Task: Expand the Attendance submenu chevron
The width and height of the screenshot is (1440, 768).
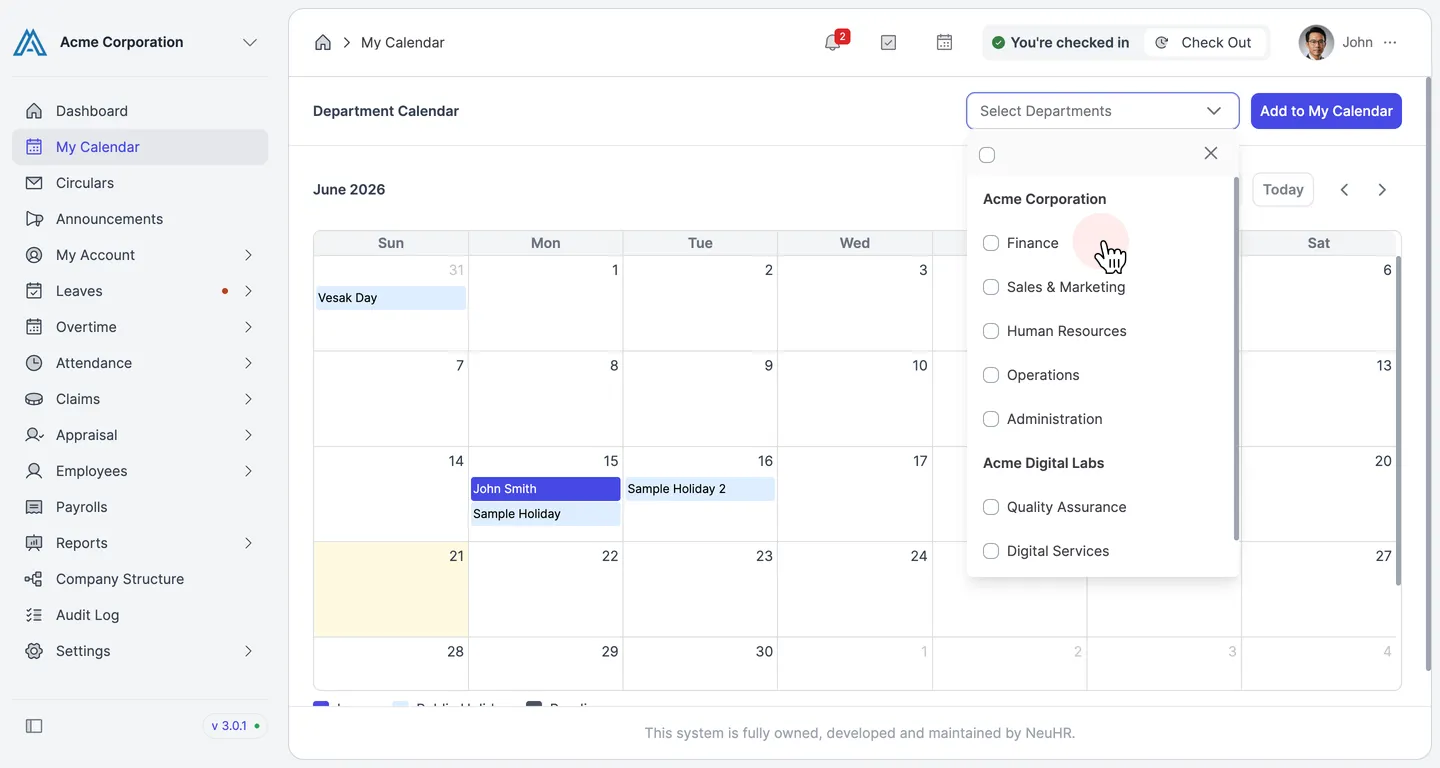Action: [248, 363]
